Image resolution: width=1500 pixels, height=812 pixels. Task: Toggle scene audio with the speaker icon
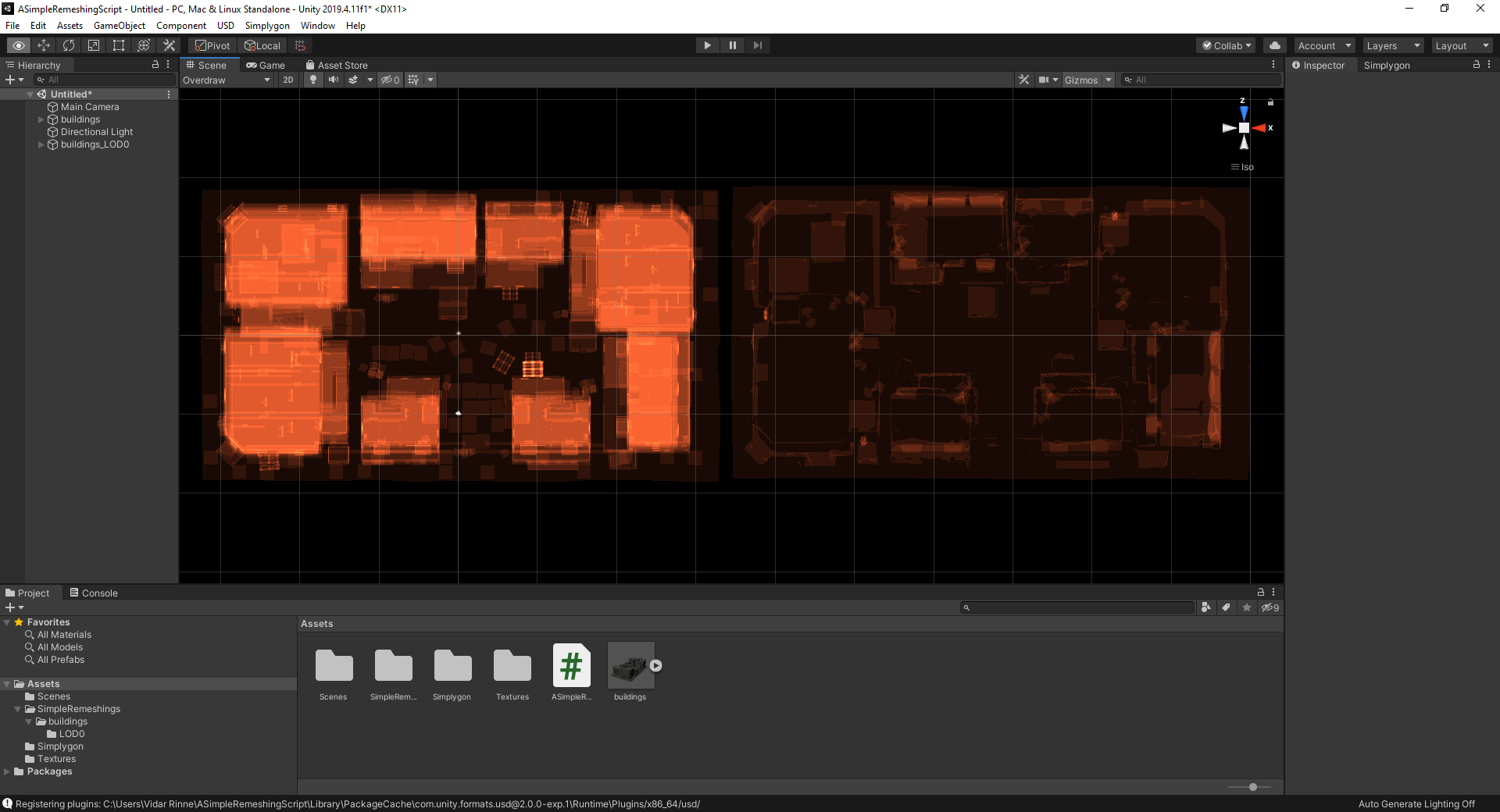pos(334,79)
